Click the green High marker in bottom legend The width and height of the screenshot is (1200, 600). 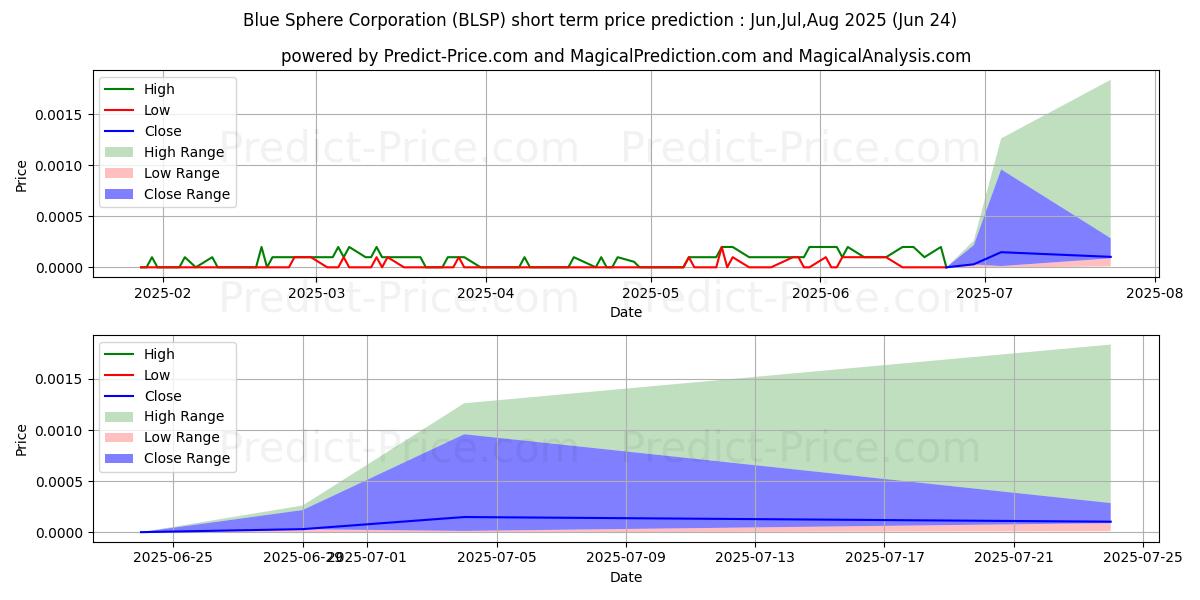tap(121, 354)
